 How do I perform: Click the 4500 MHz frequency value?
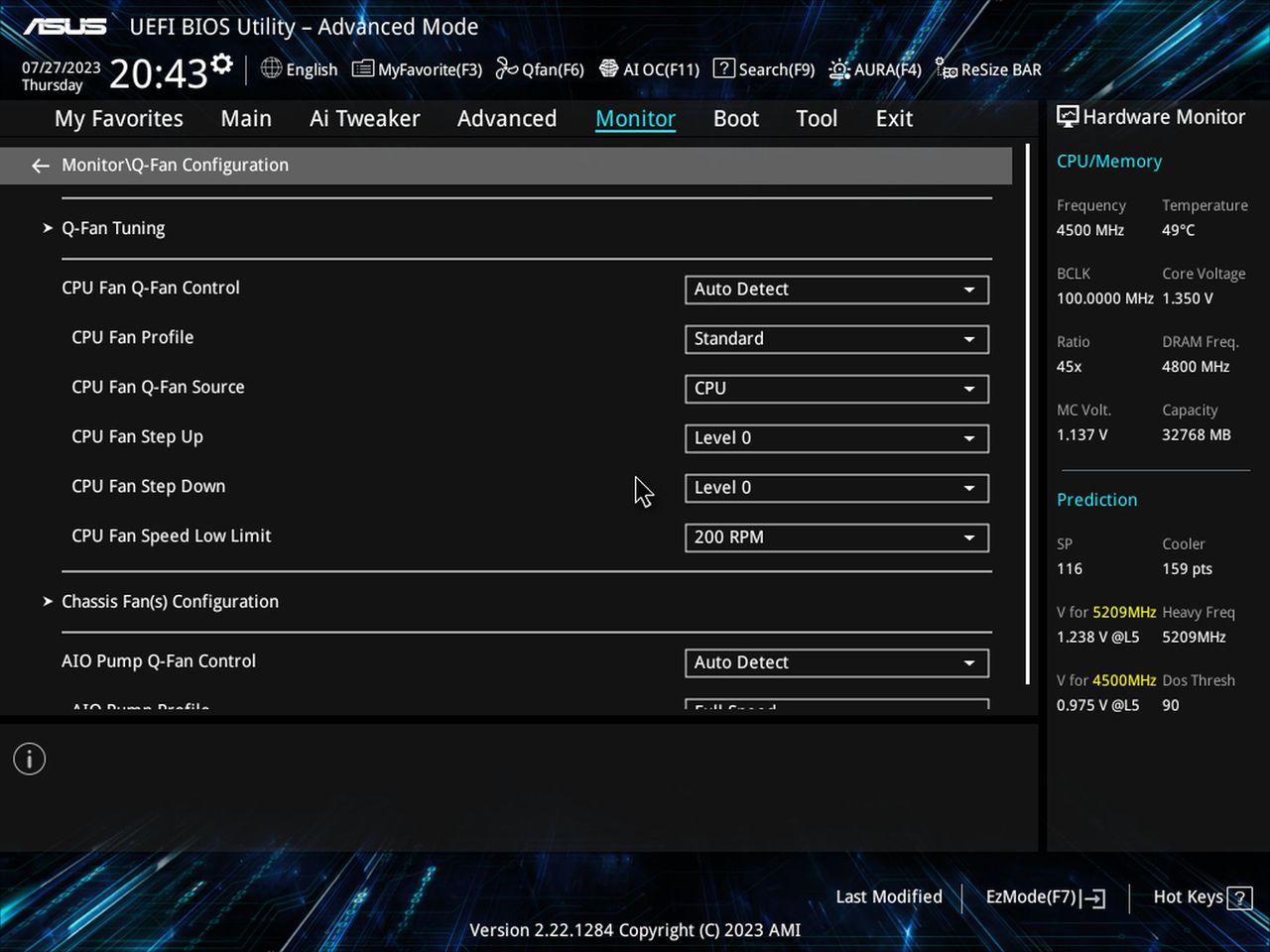(1090, 230)
